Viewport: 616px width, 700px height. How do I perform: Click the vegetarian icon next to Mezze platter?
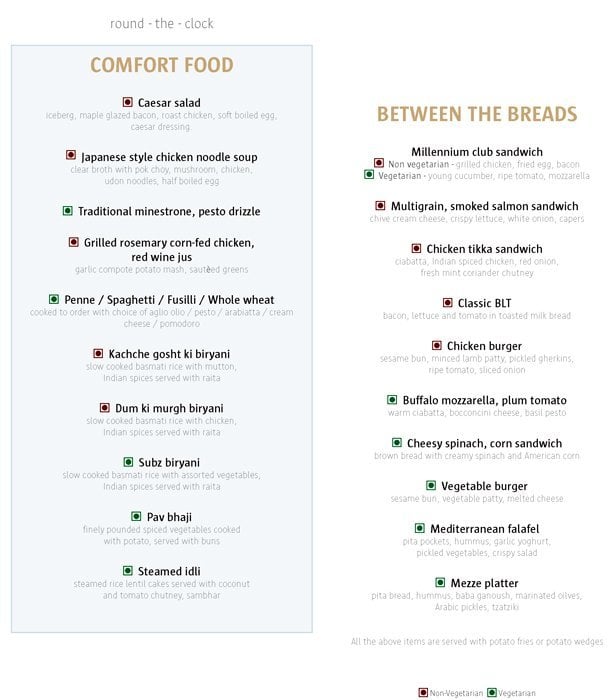click(442, 582)
